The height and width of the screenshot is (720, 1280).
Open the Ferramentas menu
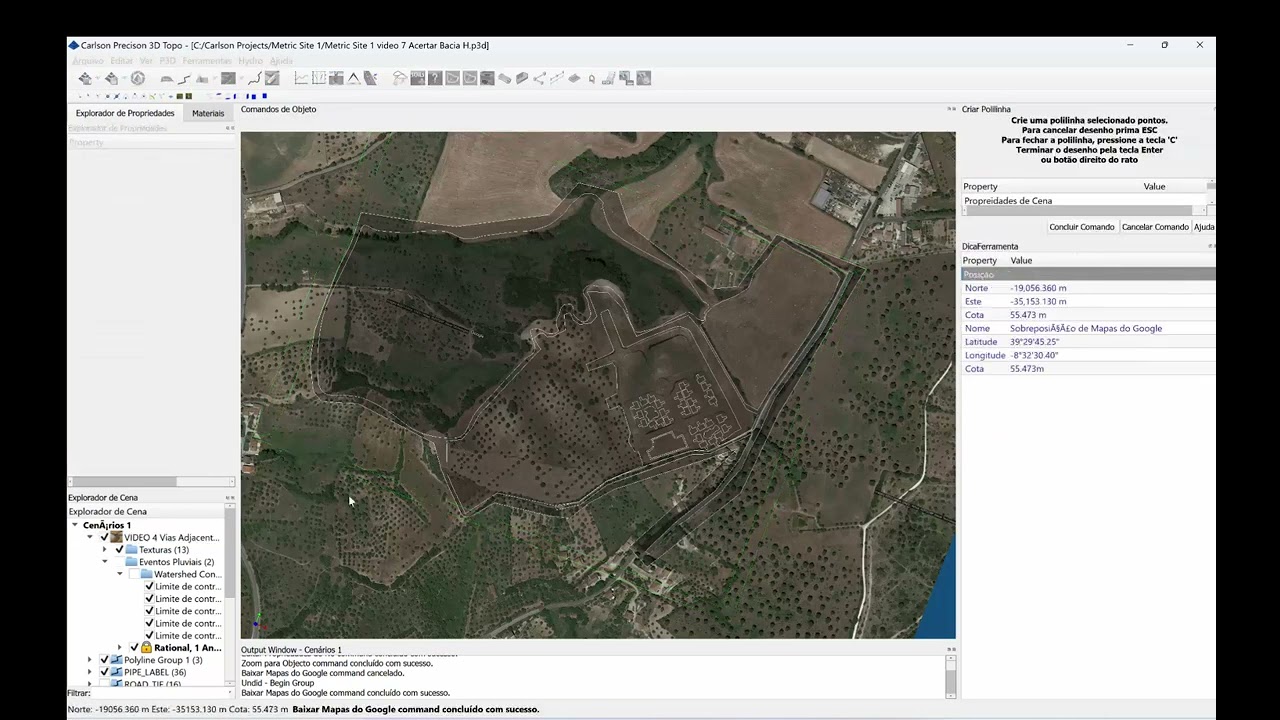coord(206,61)
